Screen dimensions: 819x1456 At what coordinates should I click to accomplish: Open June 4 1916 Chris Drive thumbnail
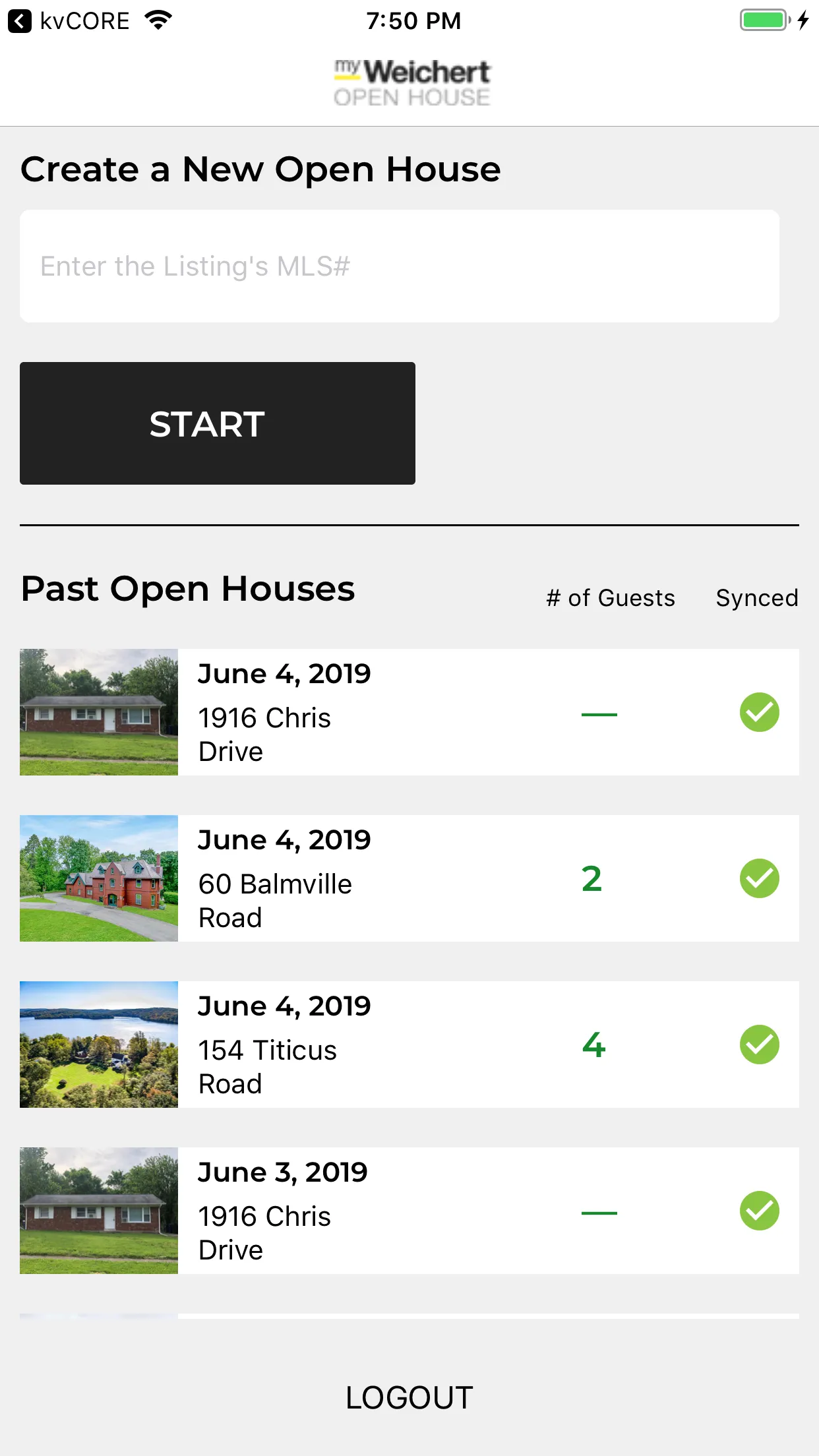point(99,712)
